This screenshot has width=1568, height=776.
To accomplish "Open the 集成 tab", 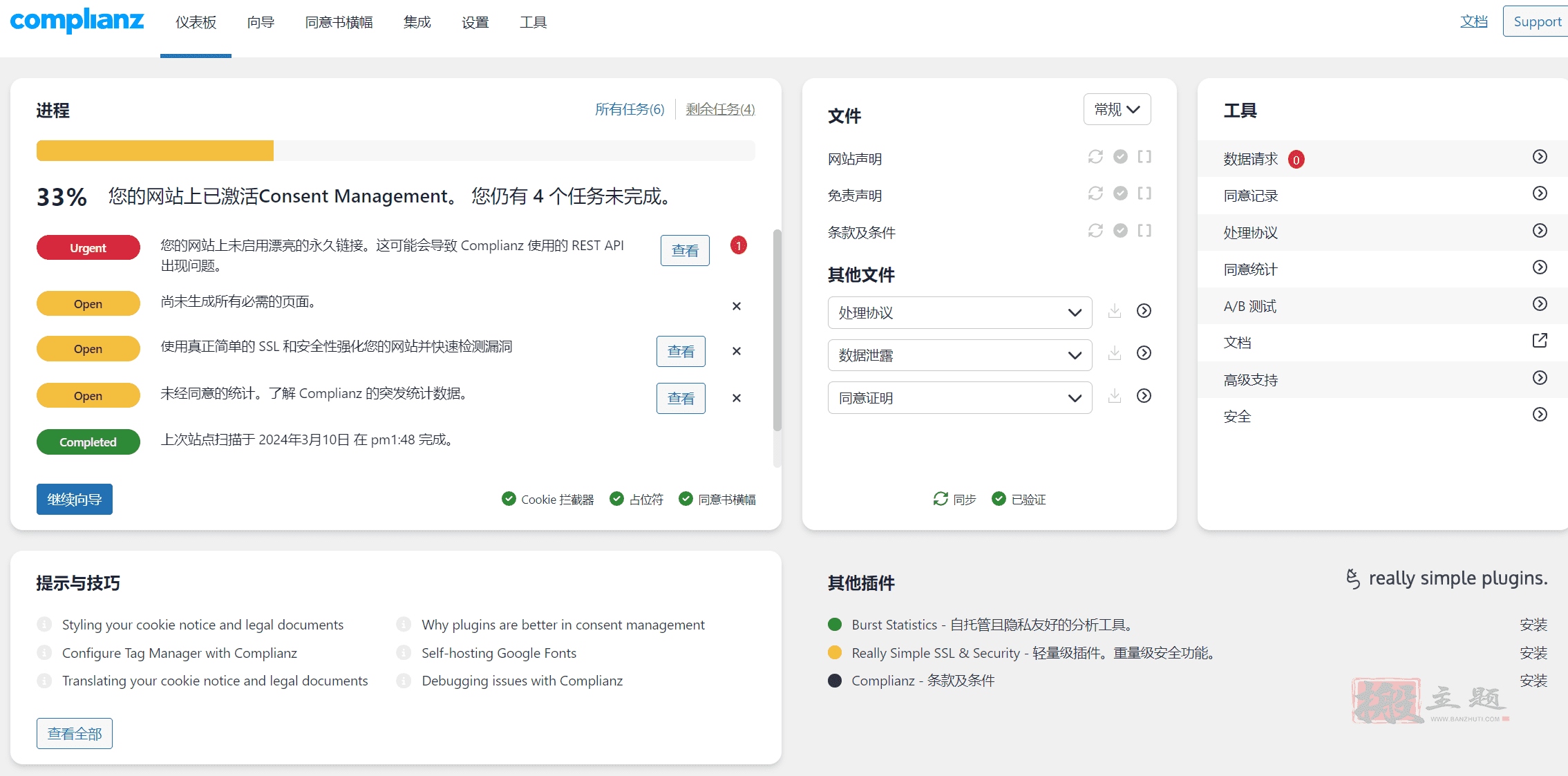I will tap(417, 23).
